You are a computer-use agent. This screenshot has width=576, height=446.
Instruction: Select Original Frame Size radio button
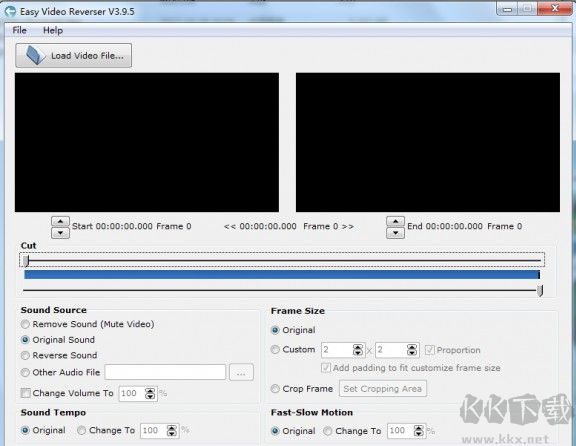(275, 330)
